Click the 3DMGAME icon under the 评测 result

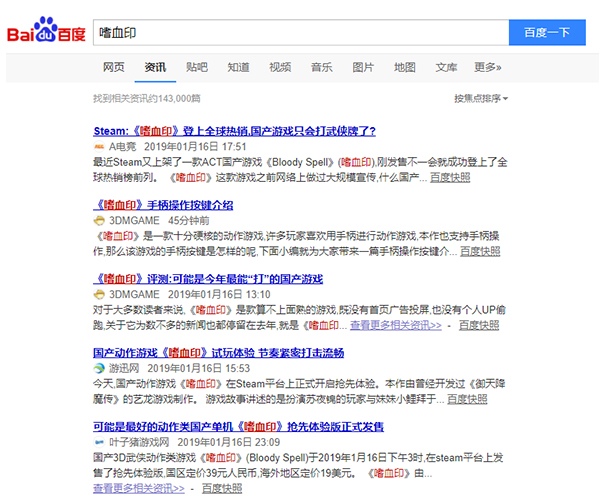[99, 294]
